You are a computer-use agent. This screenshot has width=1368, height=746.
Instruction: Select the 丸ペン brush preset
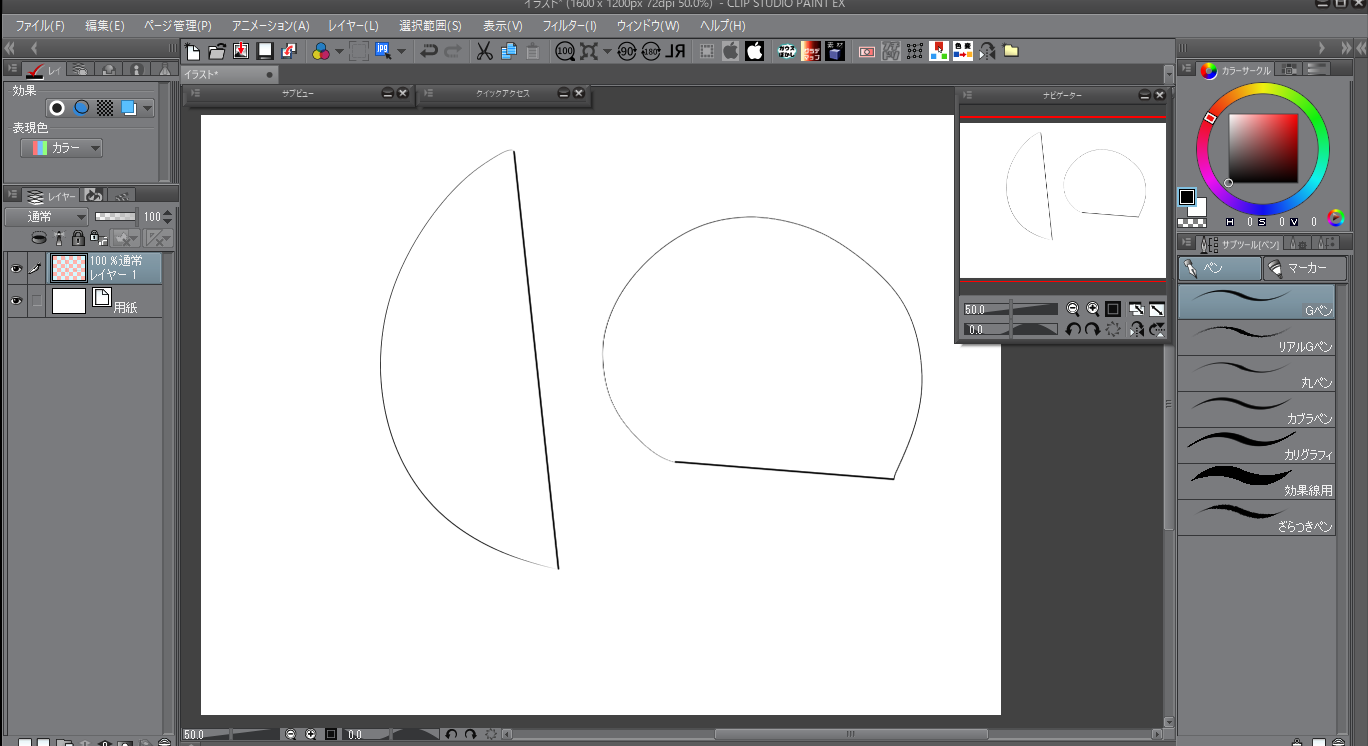point(1256,374)
